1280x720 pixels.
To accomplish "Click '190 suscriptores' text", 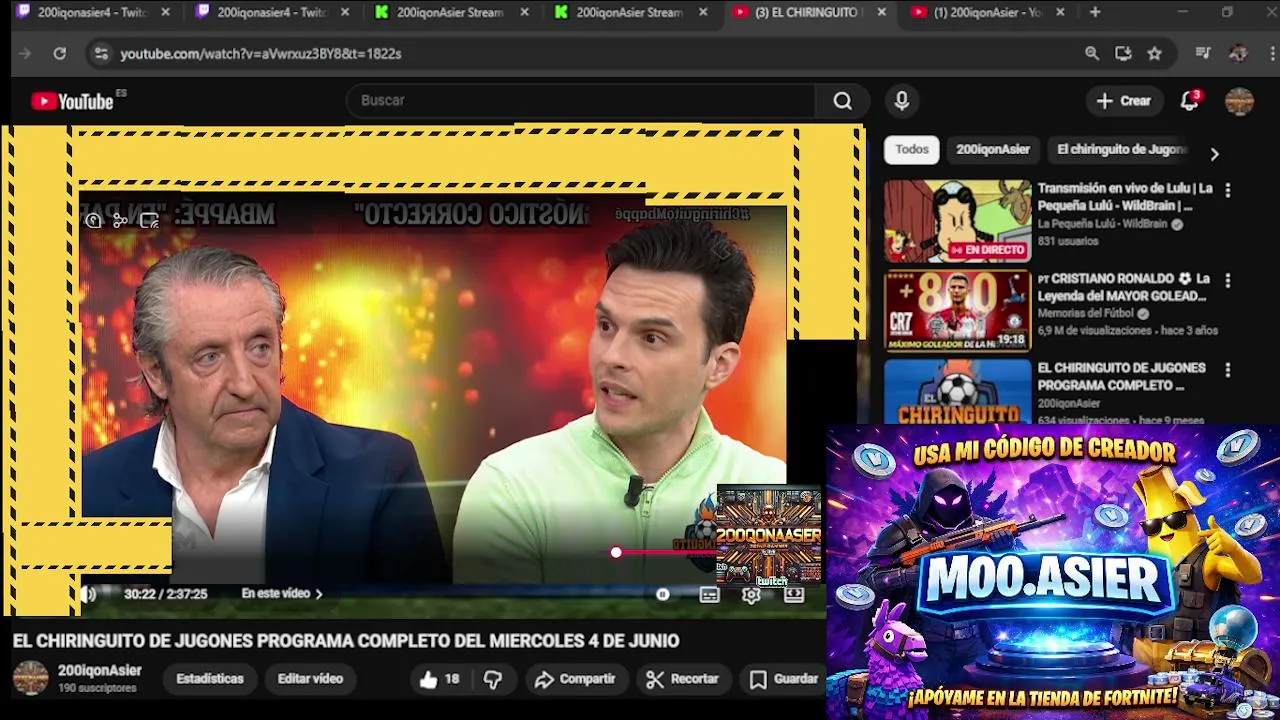I will pos(97,688).
